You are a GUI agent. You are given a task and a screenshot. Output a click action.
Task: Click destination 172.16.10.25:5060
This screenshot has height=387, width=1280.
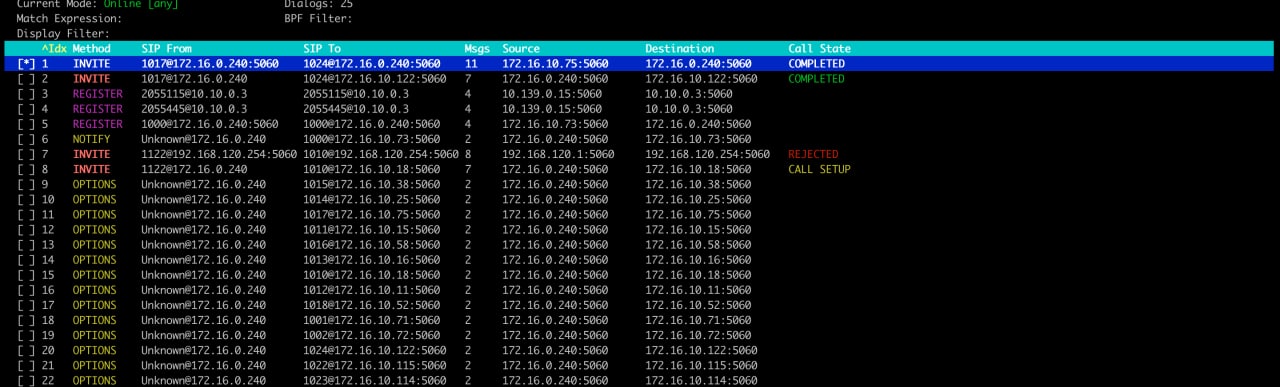coord(698,200)
